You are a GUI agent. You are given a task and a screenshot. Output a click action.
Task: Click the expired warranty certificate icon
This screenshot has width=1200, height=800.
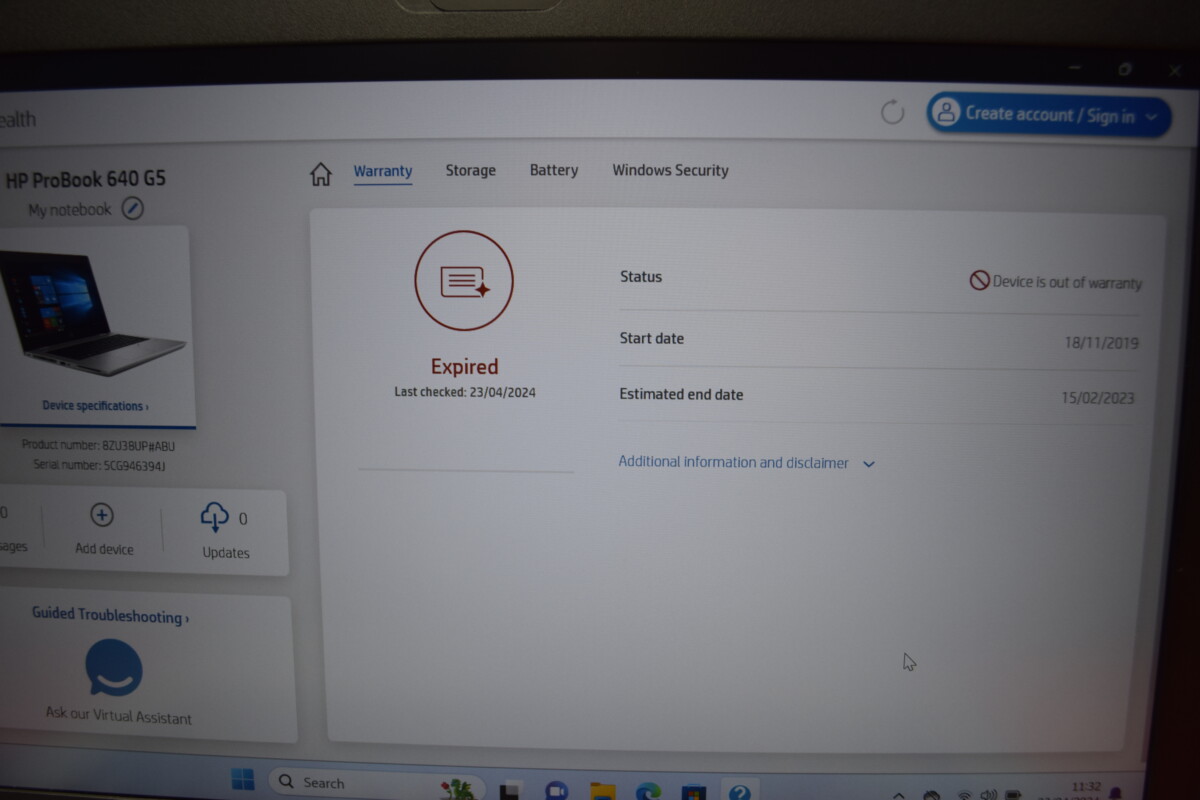[x=464, y=281]
